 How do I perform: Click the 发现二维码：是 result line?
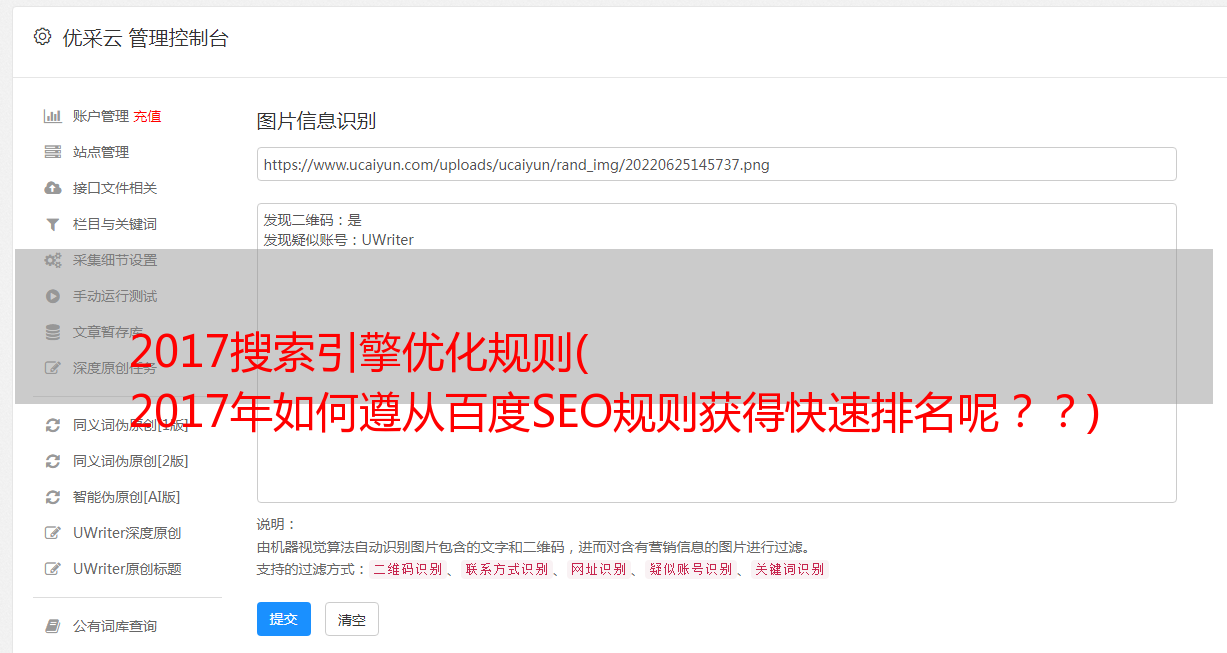(x=313, y=220)
